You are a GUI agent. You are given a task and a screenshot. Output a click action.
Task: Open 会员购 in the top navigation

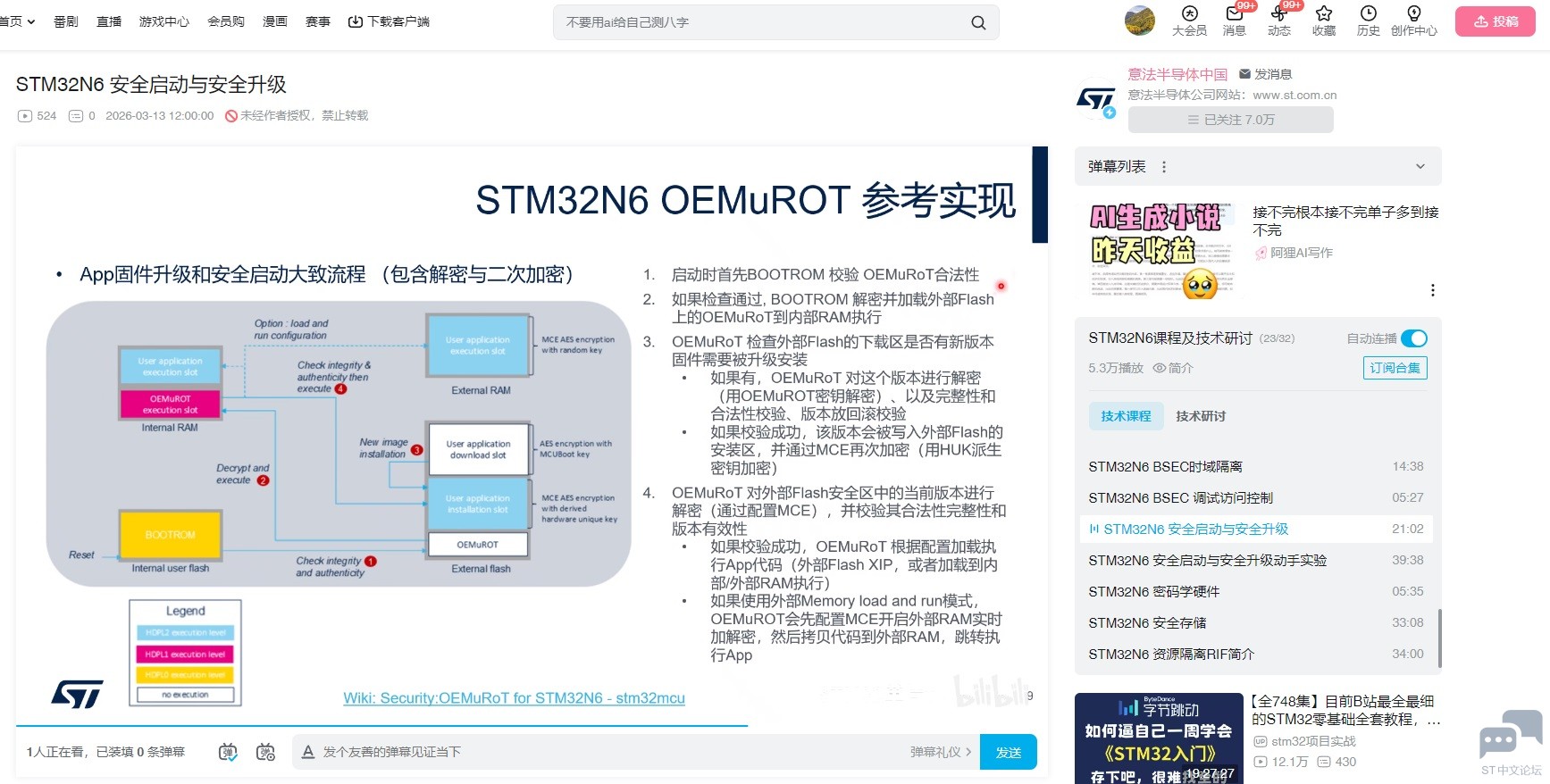[x=226, y=21]
